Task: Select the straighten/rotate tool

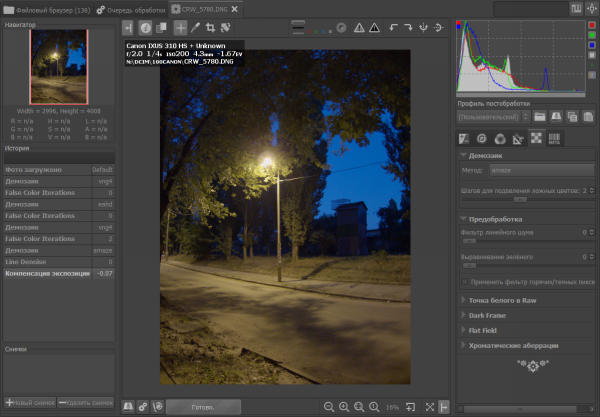Action: (x=225, y=28)
